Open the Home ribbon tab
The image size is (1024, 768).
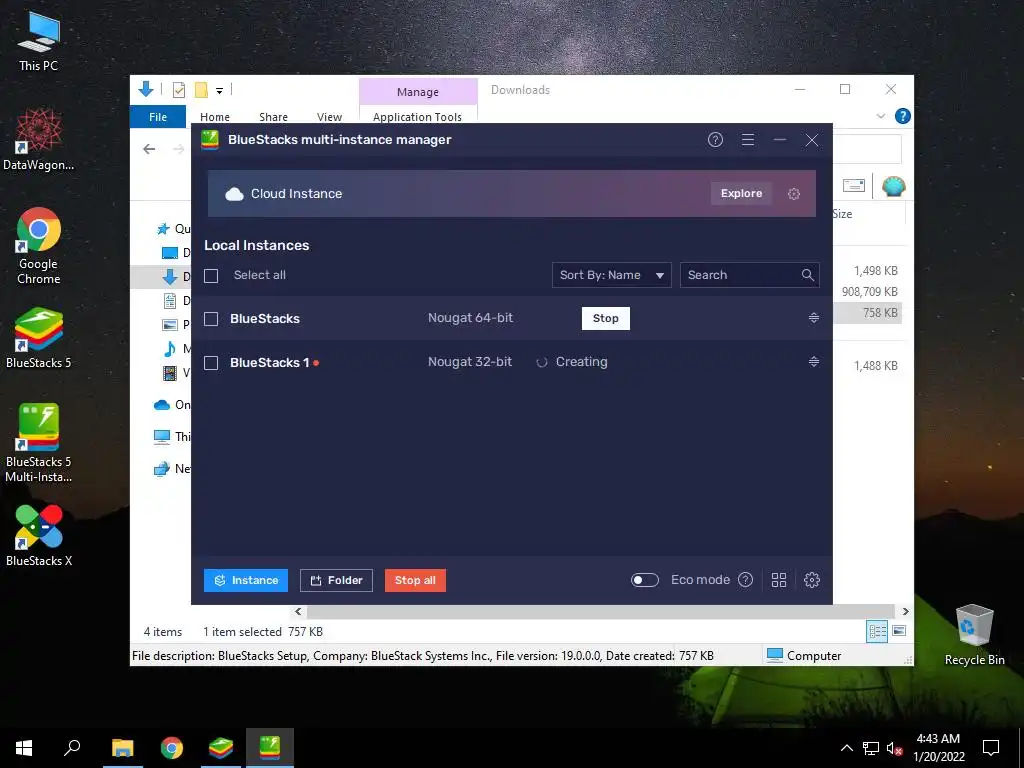(x=215, y=117)
